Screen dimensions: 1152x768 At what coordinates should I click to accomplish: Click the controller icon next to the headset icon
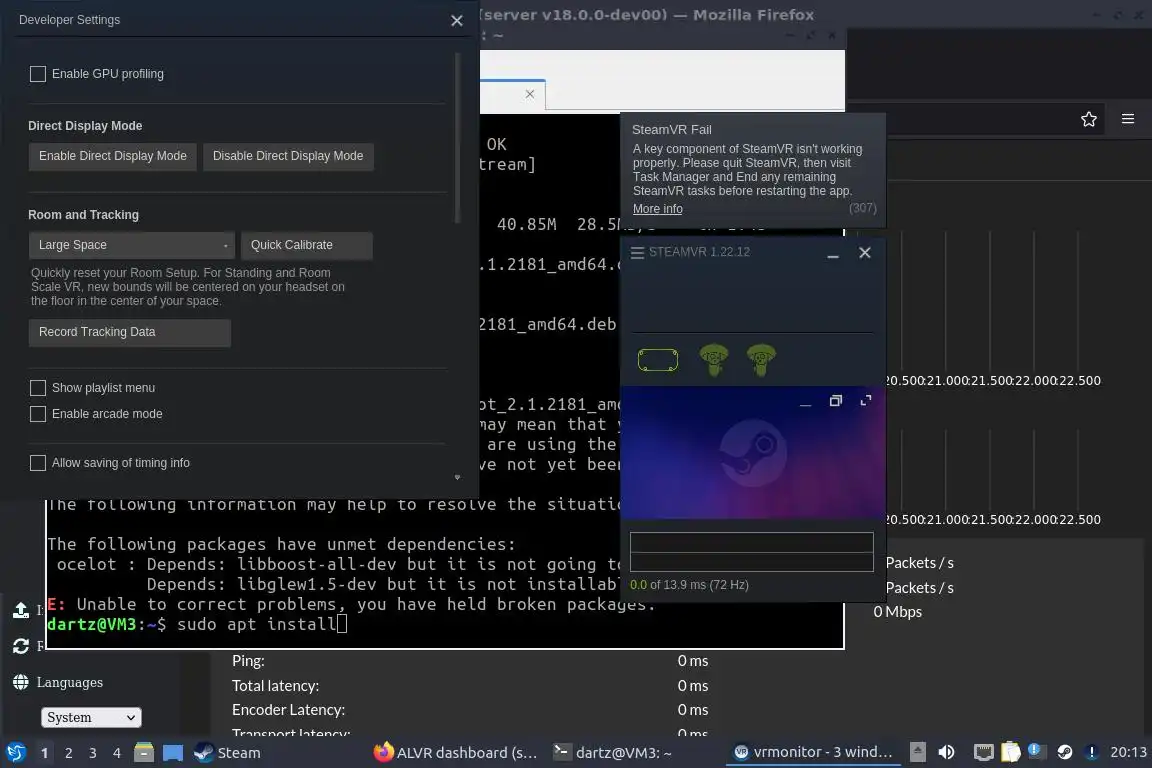[x=713, y=360]
